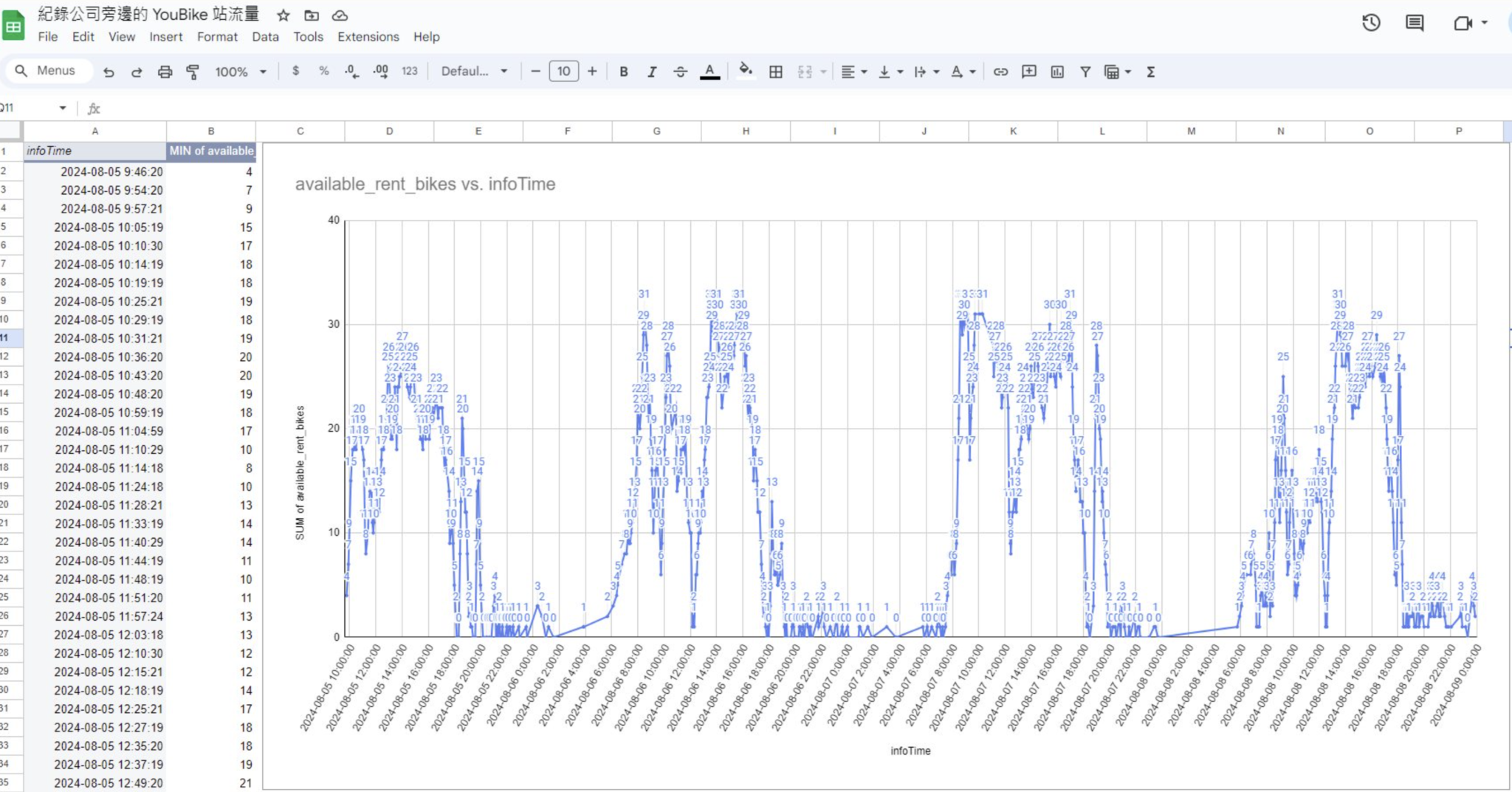1512x792 pixels.
Task: Decrease font size with minus button
Action: pos(535,71)
